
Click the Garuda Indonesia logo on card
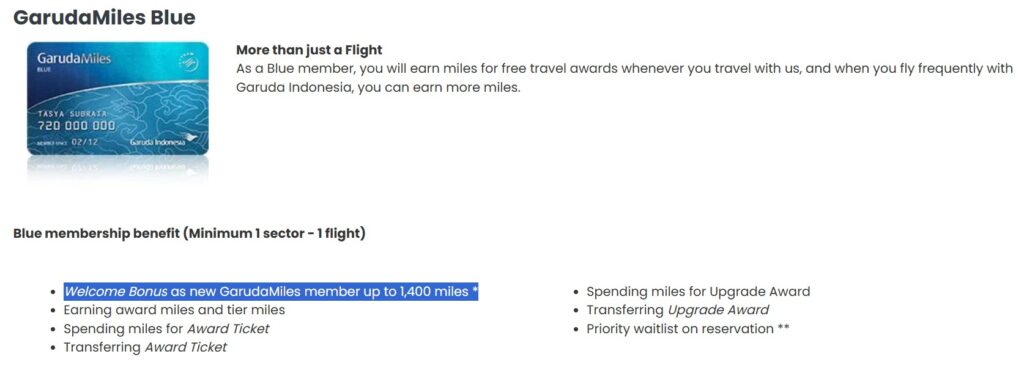164,140
